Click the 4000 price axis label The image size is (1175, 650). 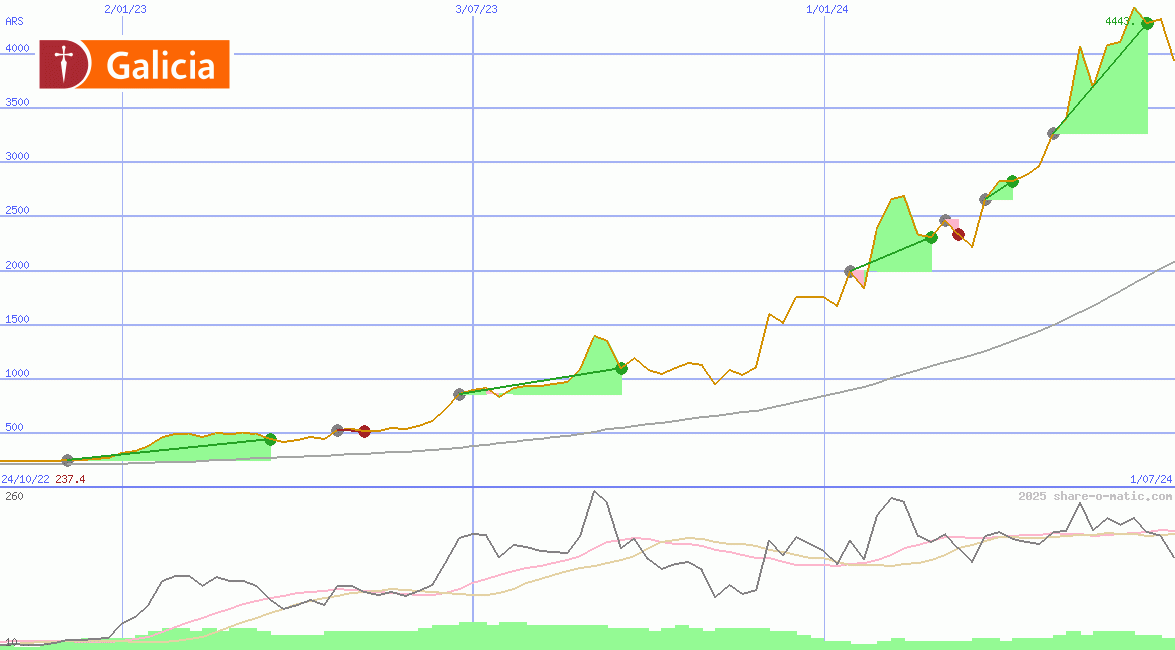coord(17,48)
